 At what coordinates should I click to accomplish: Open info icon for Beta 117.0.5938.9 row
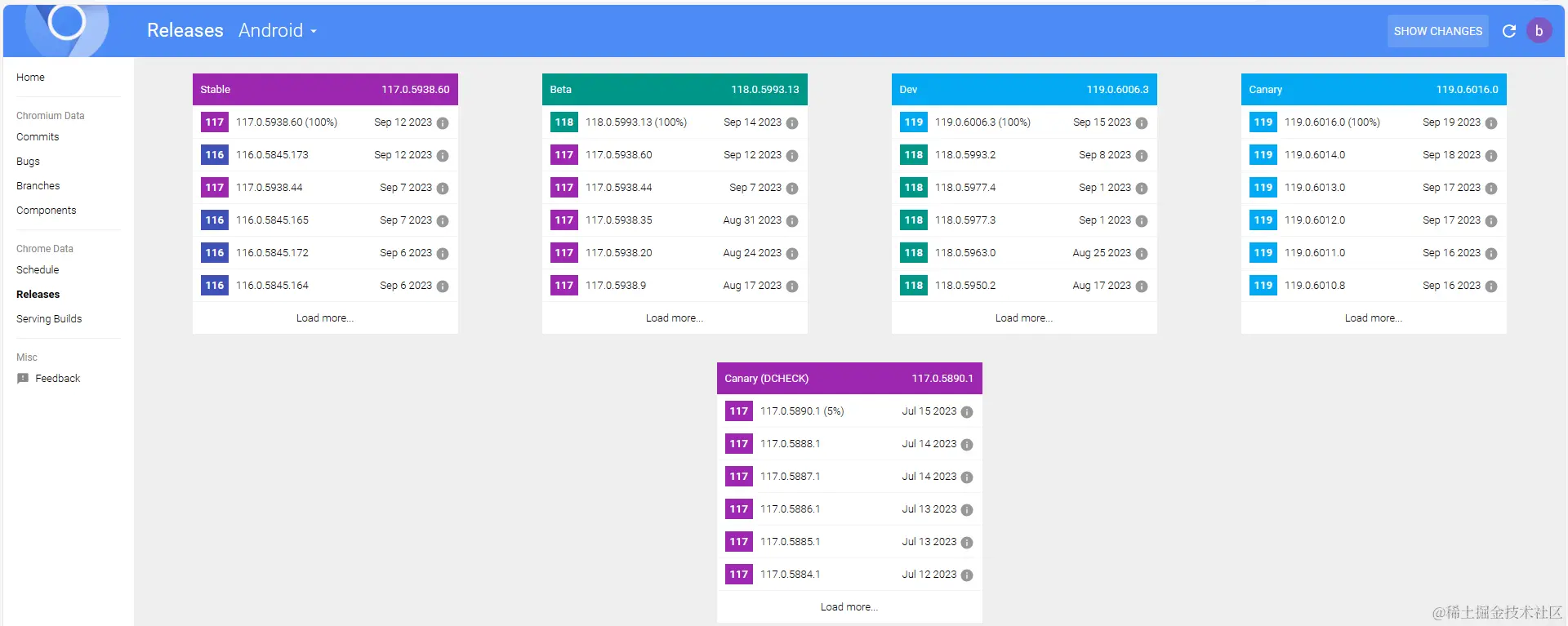click(792, 286)
